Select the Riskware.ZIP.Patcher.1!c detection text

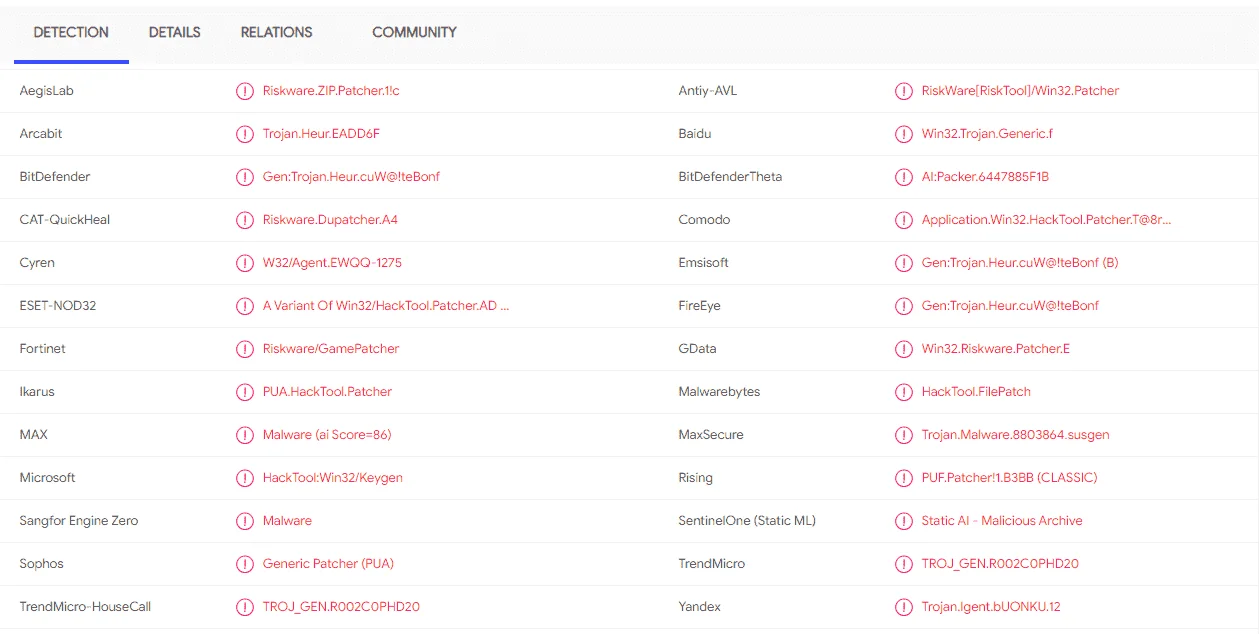tap(331, 91)
